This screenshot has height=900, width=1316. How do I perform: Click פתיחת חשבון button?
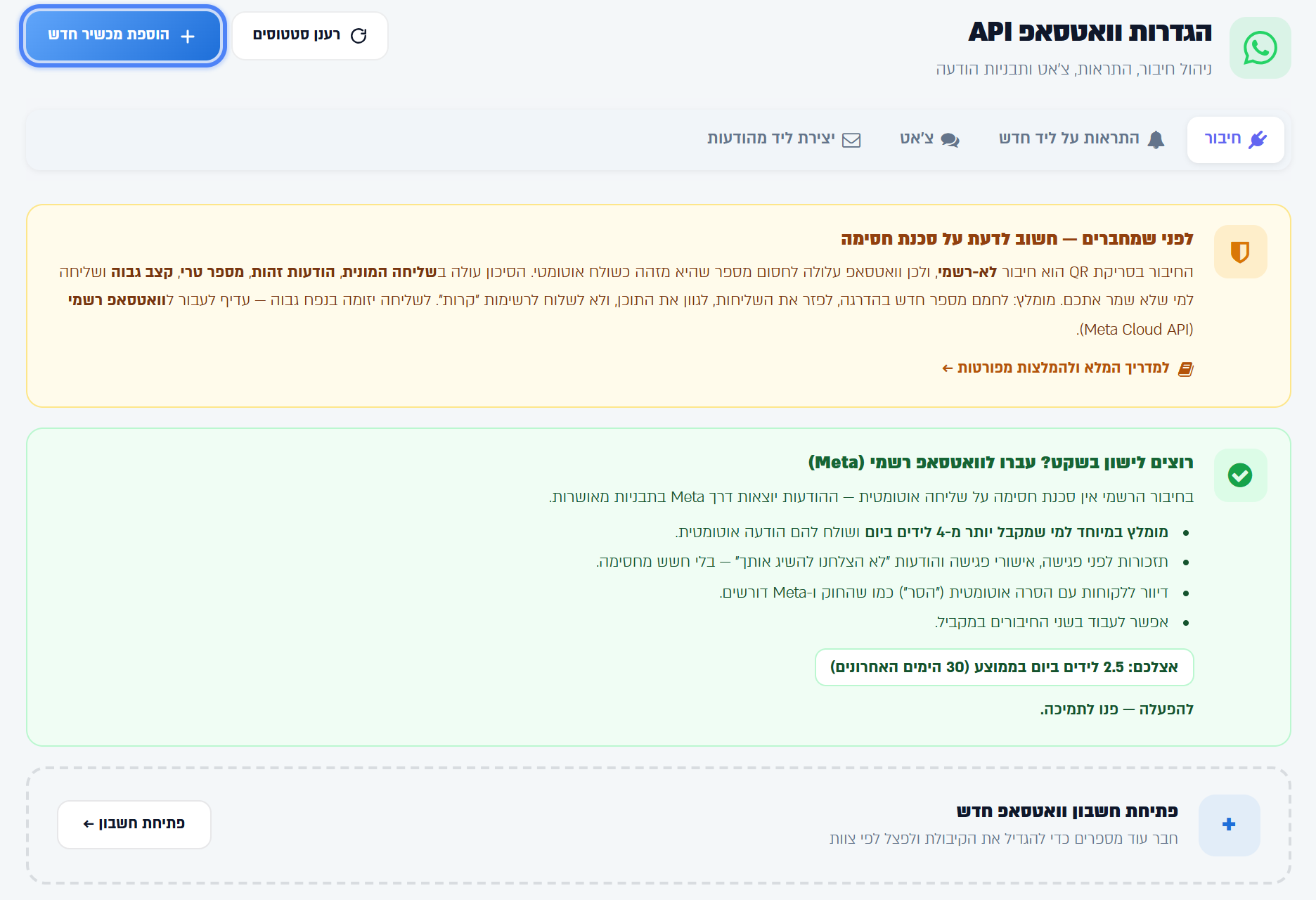[x=134, y=824]
